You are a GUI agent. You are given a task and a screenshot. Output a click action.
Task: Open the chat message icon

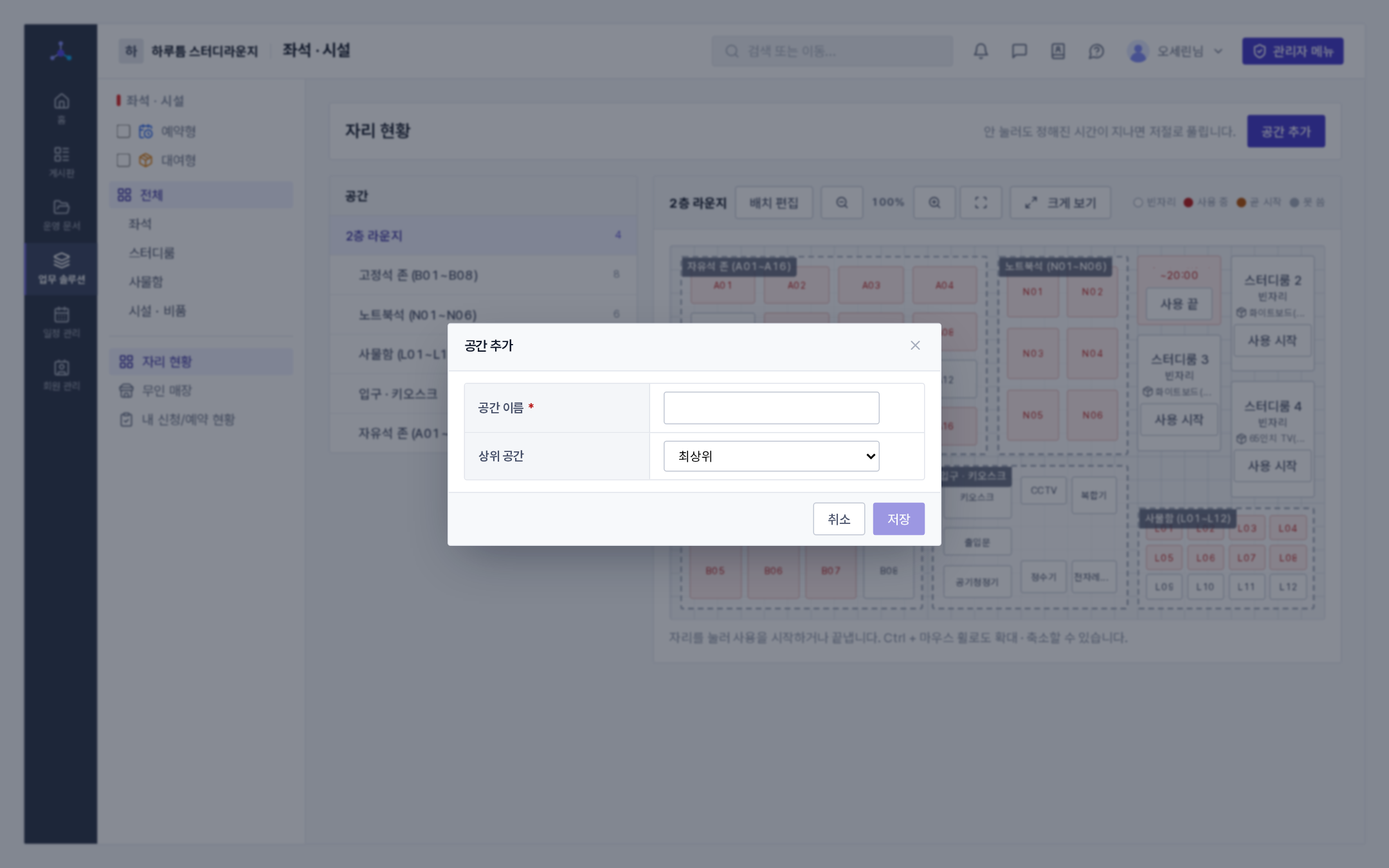1019,51
